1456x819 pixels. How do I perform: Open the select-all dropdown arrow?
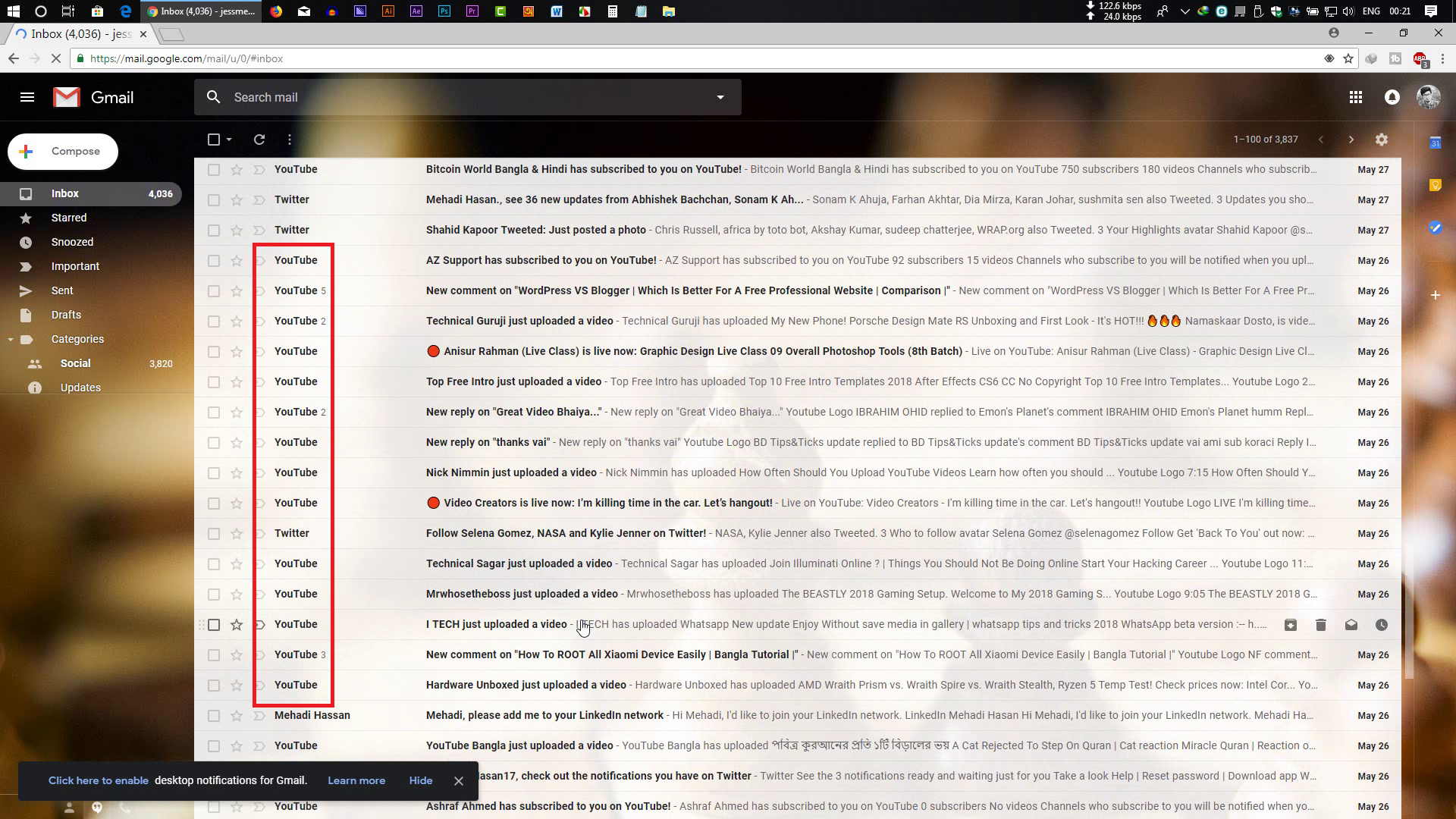(x=229, y=140)
